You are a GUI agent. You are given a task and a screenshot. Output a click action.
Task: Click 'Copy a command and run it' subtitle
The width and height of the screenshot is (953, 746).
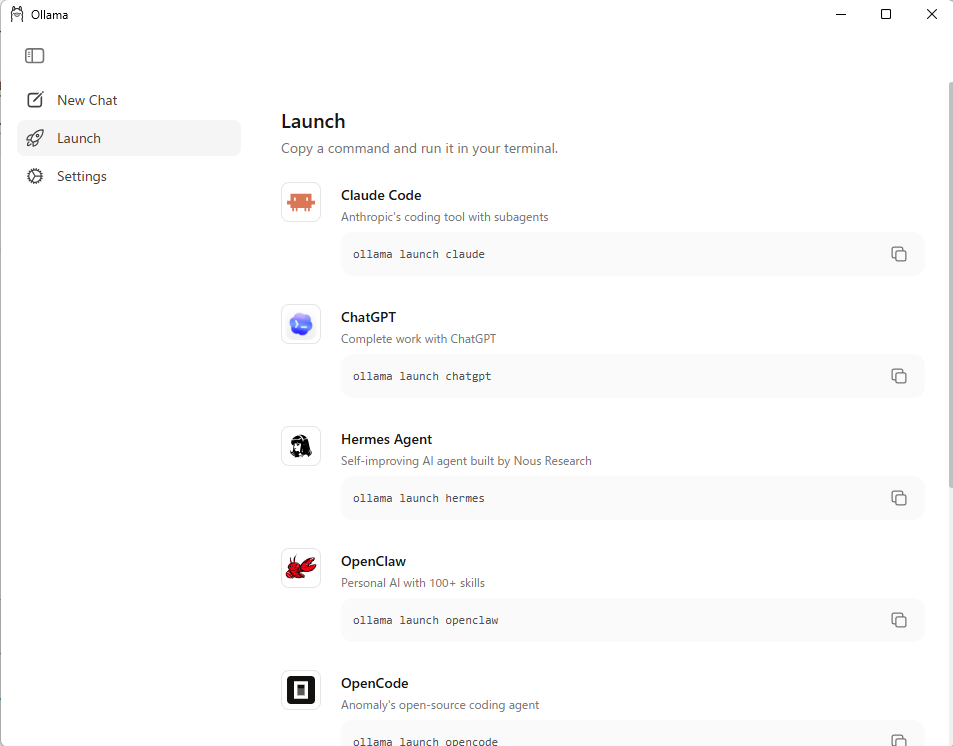(x=419, y=148)
